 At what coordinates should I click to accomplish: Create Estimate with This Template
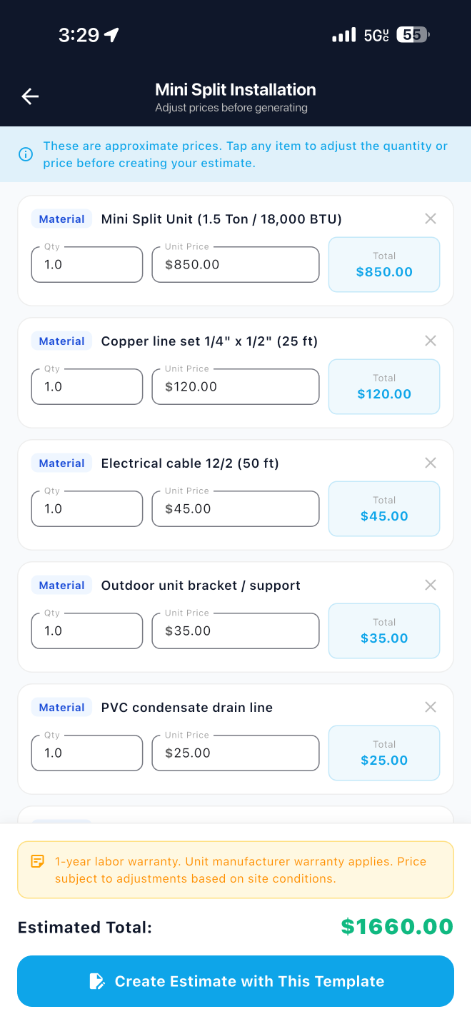[235, 981]
